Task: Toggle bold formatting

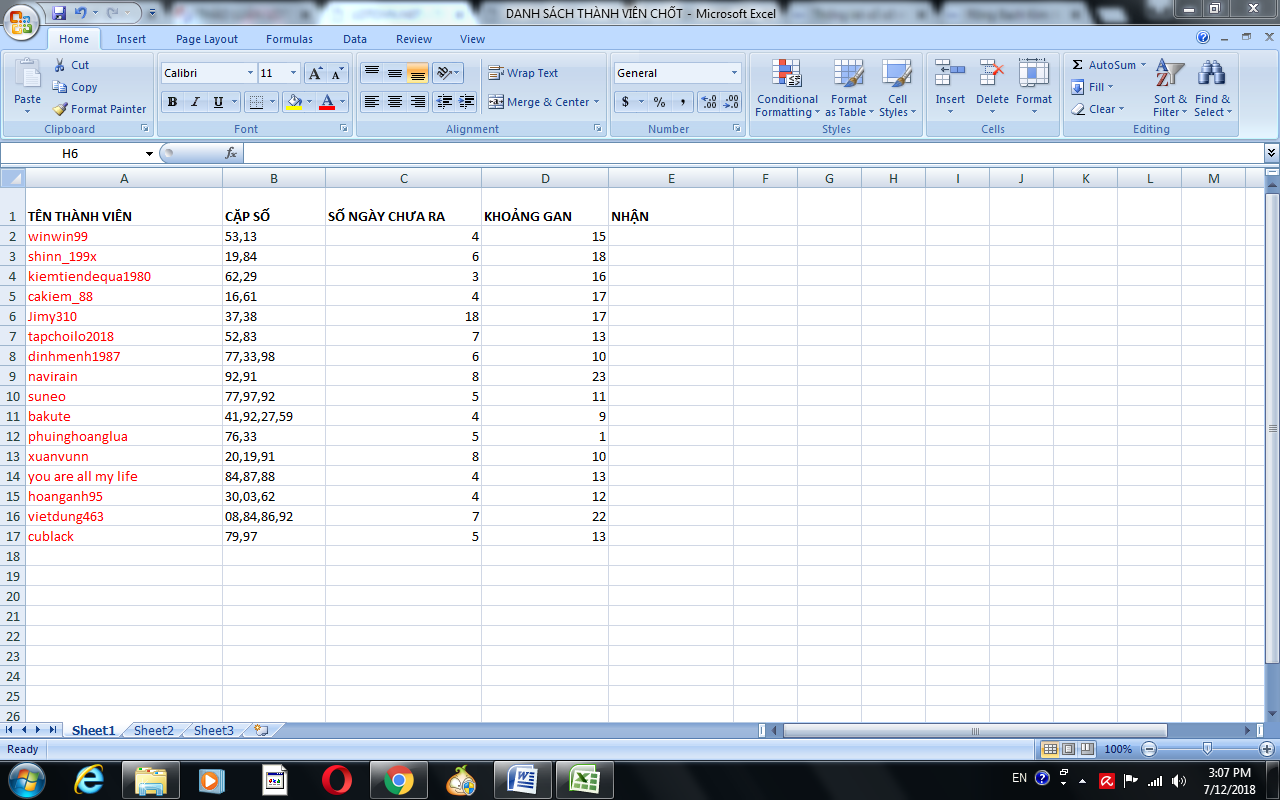Action: 172,102
